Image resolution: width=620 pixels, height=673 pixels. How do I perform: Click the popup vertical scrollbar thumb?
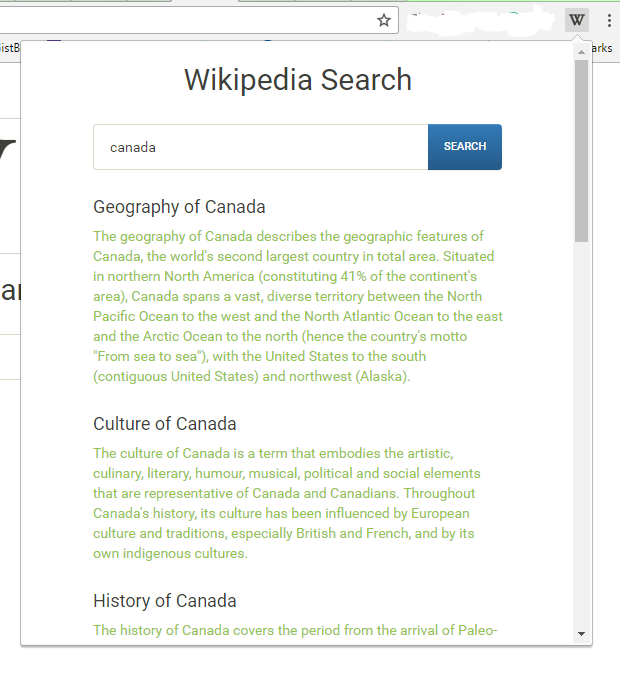pyautogui.click(x=581, y=151)
